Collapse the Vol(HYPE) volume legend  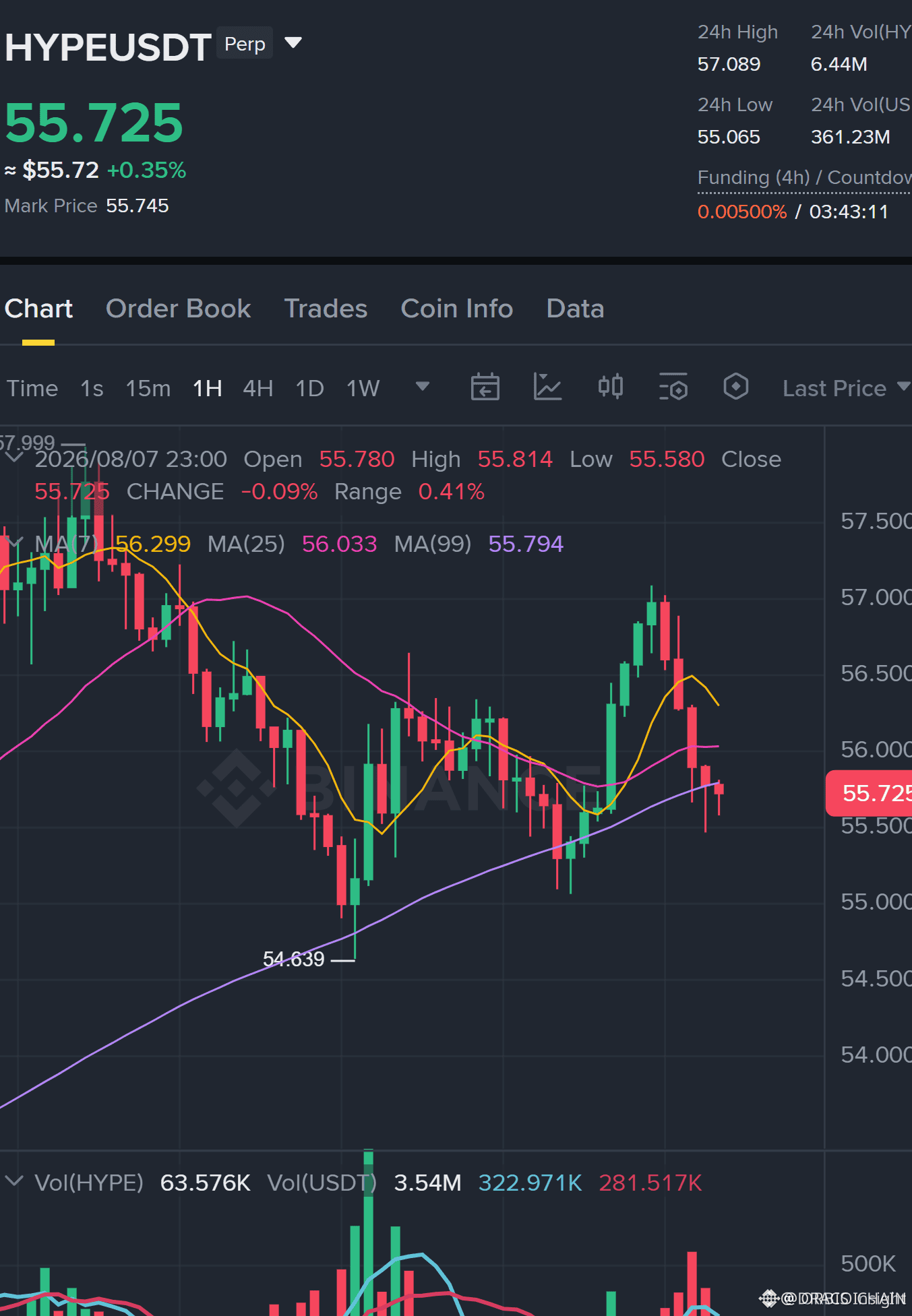point(13,1182)
